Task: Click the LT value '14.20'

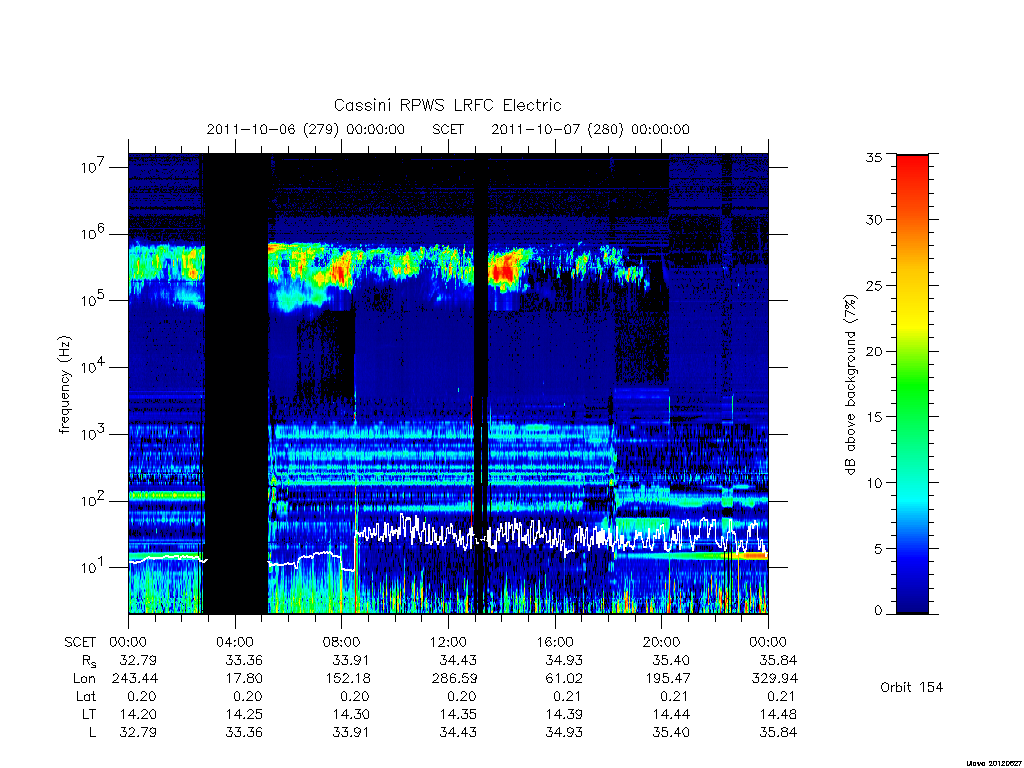Action: (x=138, y=714)
